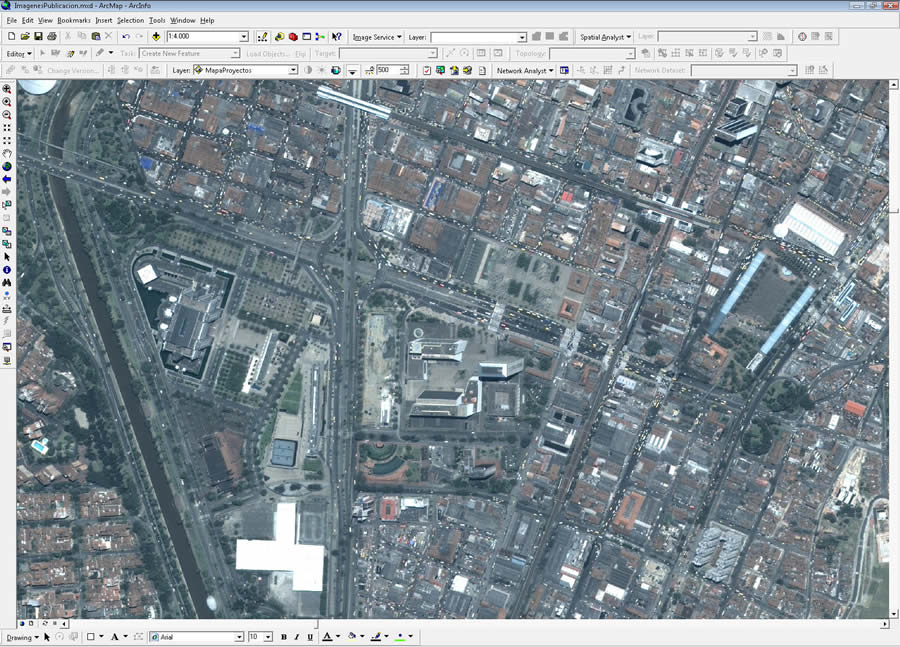This screenshot has height=647, width=900.
Task: Click the Full Extent globe icon
Action: [7, 166]
